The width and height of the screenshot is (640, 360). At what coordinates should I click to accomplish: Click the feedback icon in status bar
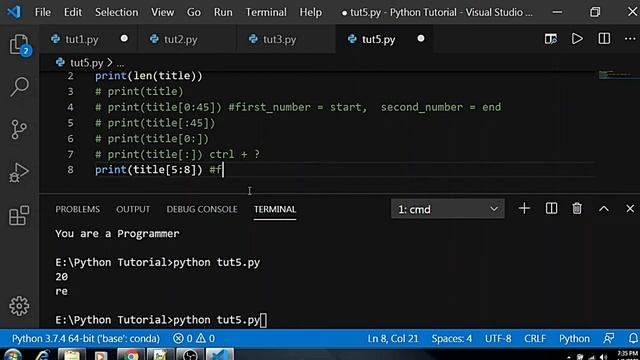[x=609, y=338]
